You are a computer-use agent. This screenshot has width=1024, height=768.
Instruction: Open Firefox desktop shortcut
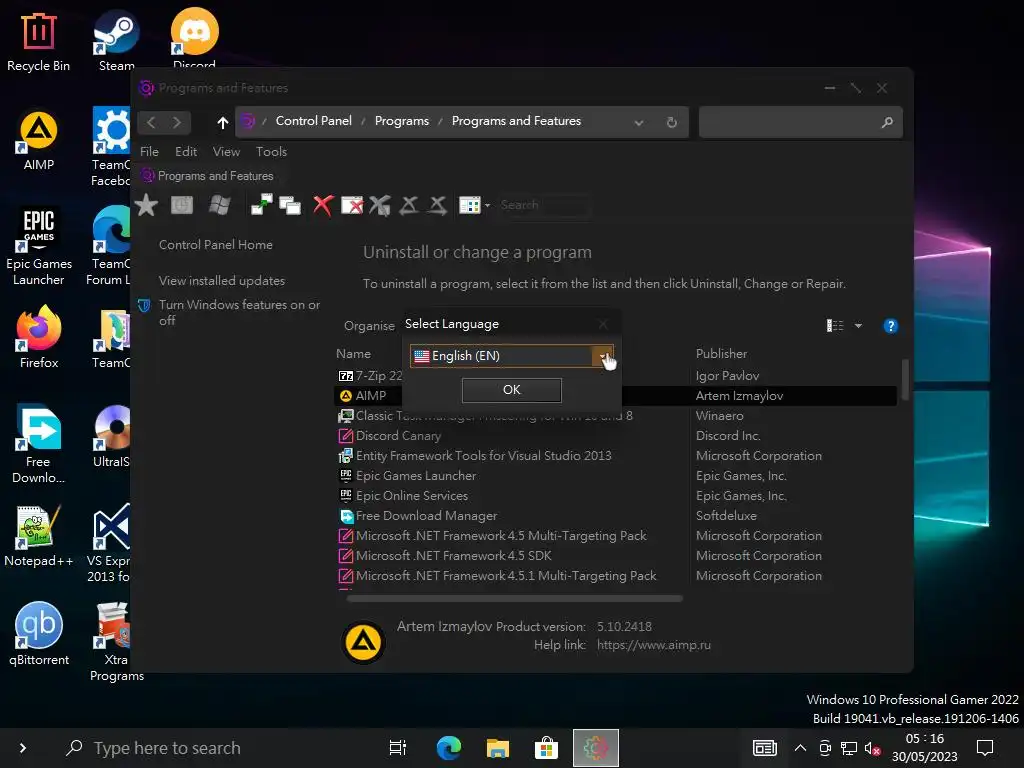[39, 338]
